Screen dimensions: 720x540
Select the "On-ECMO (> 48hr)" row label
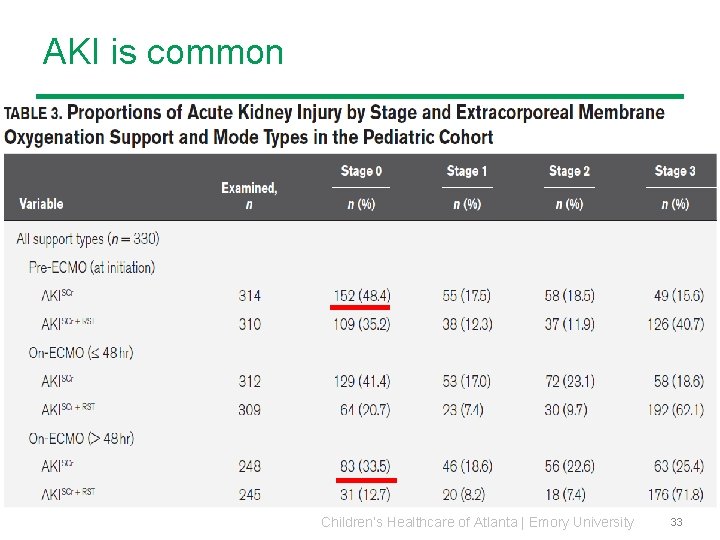(81, 438)
